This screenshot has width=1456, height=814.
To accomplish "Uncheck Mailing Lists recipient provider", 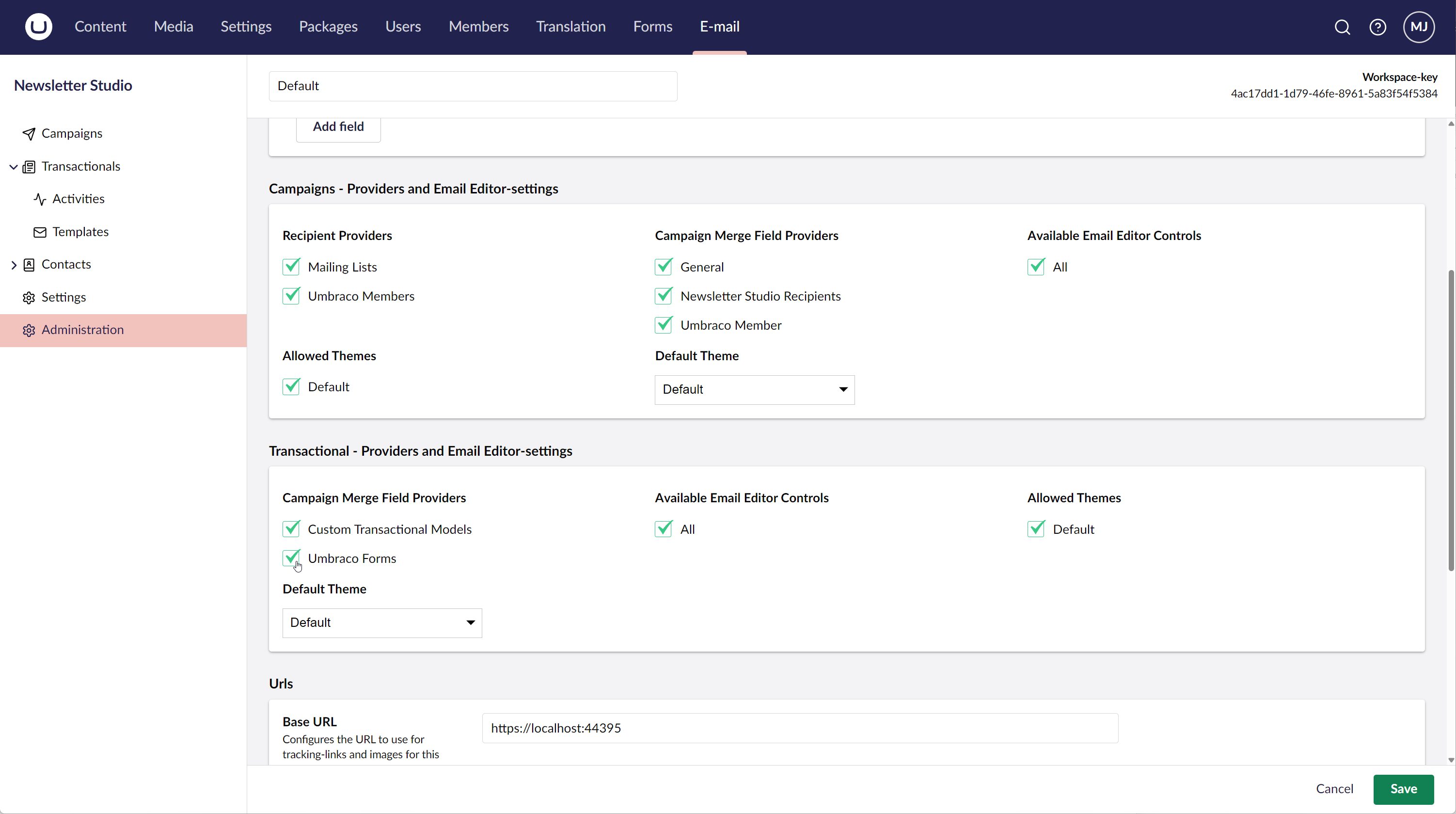I will pyautogui.click(x=291, y=267).
